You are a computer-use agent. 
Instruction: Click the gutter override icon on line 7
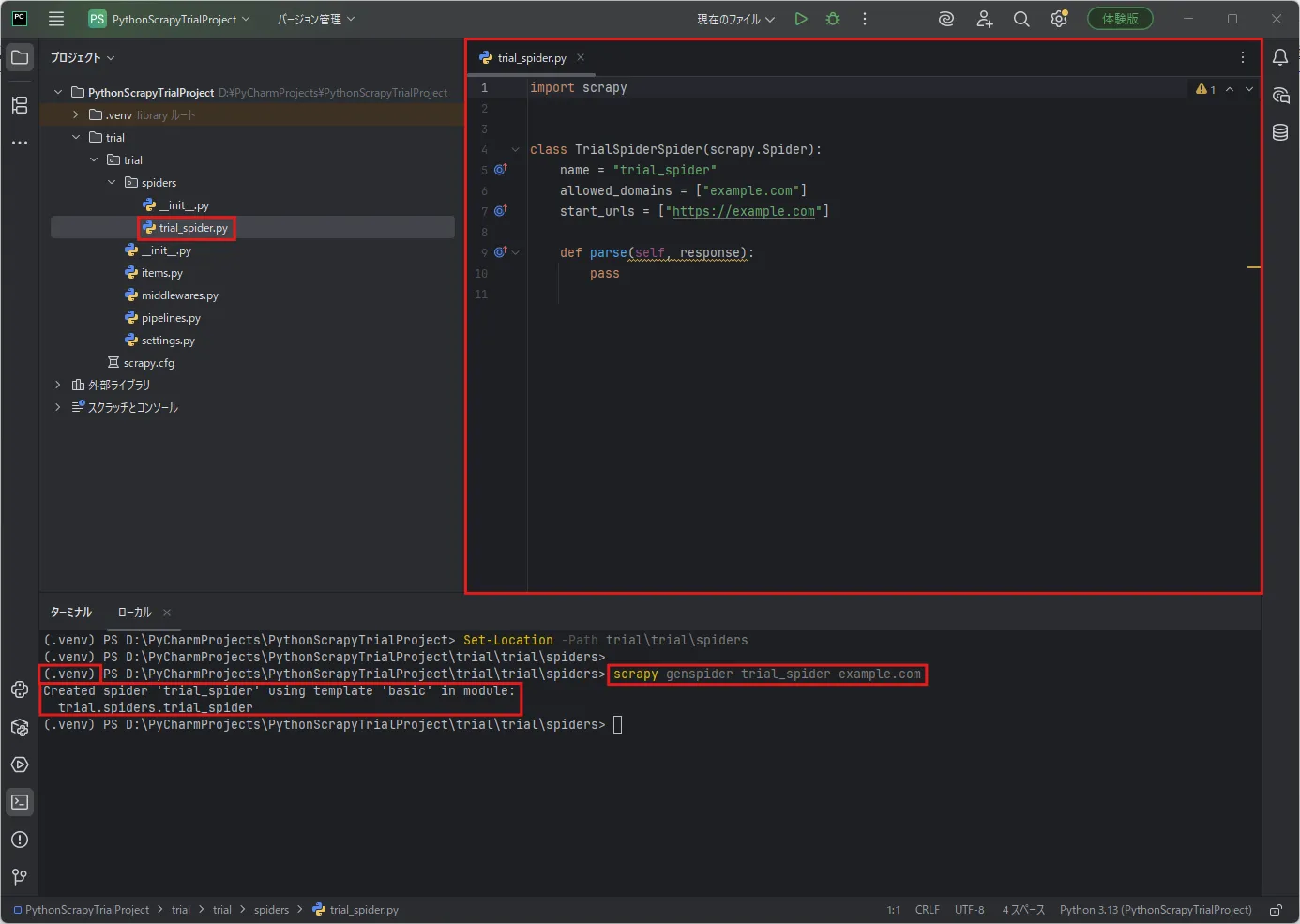(501, 211)
